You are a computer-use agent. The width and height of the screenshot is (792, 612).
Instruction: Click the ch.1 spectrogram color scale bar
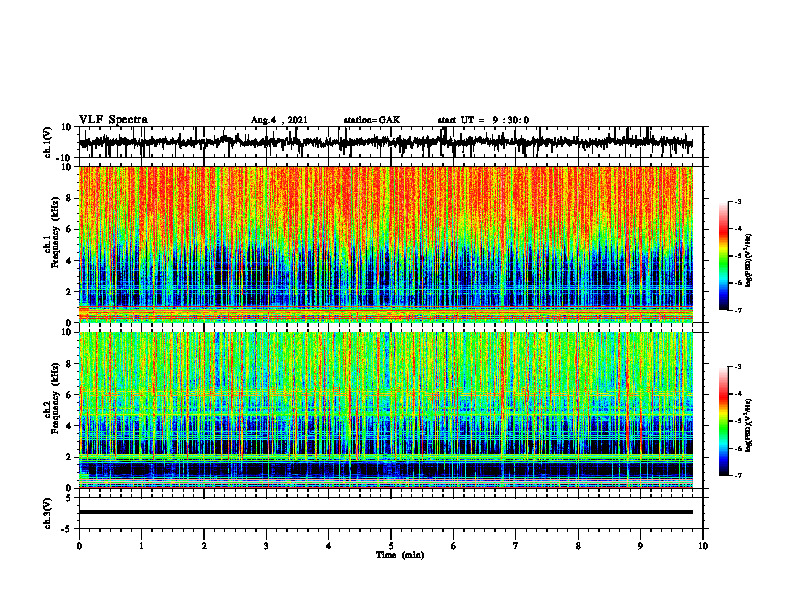pyautogui.click(x=723, y=256)
